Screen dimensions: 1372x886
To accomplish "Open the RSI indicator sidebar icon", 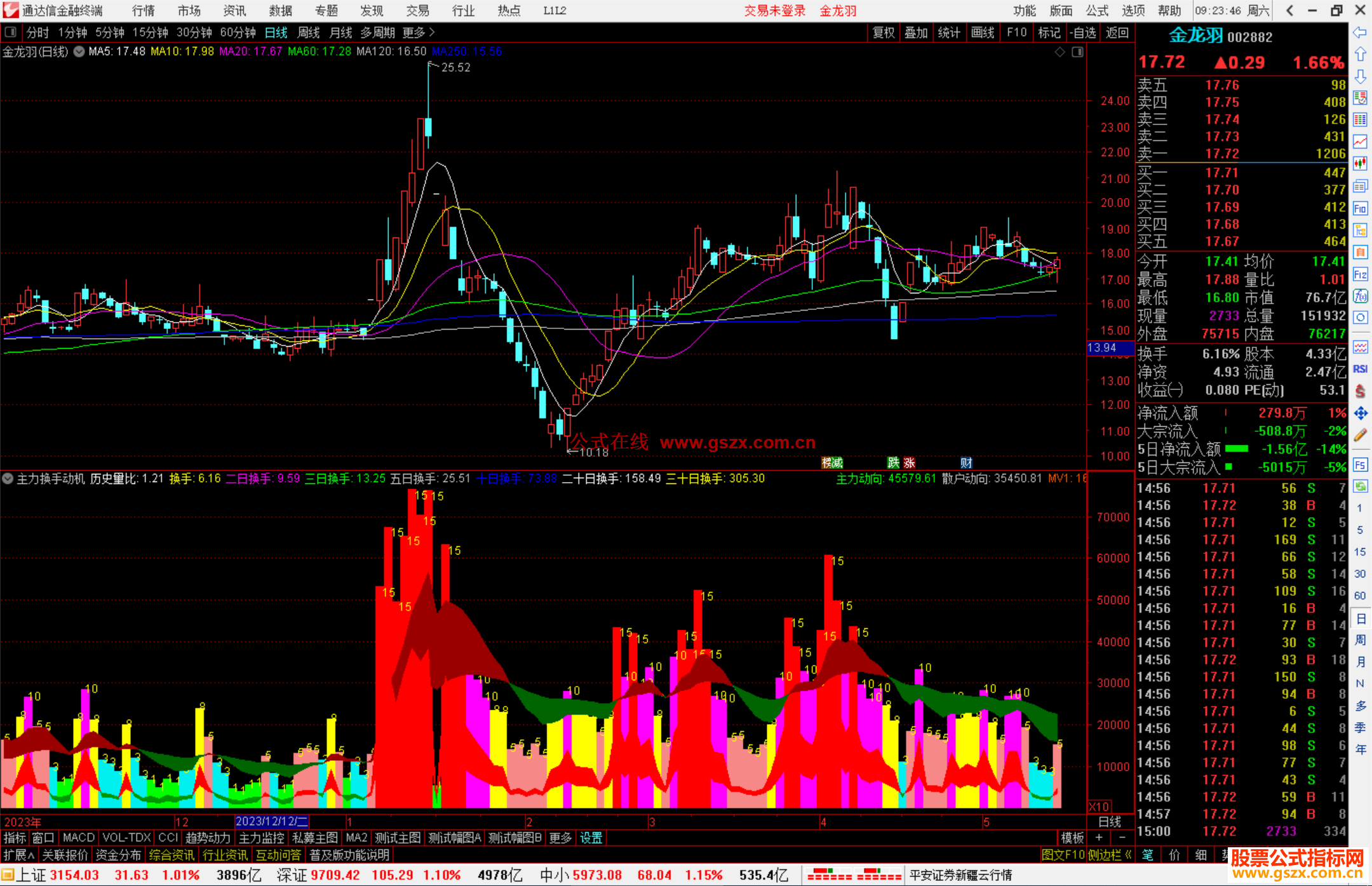I will click(1360, 369).
